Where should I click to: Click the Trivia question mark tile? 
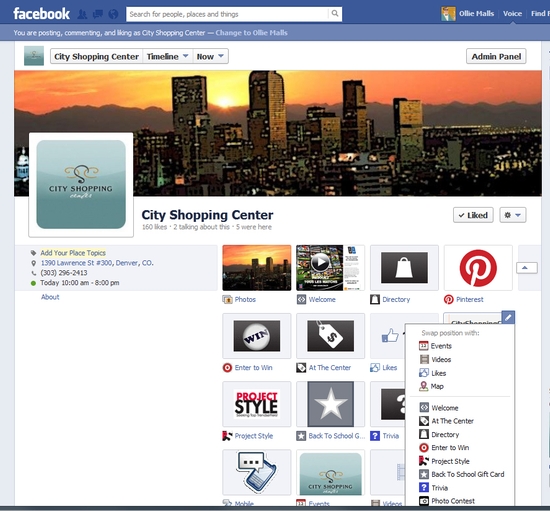pyautogui.click(x=388, y=404)
